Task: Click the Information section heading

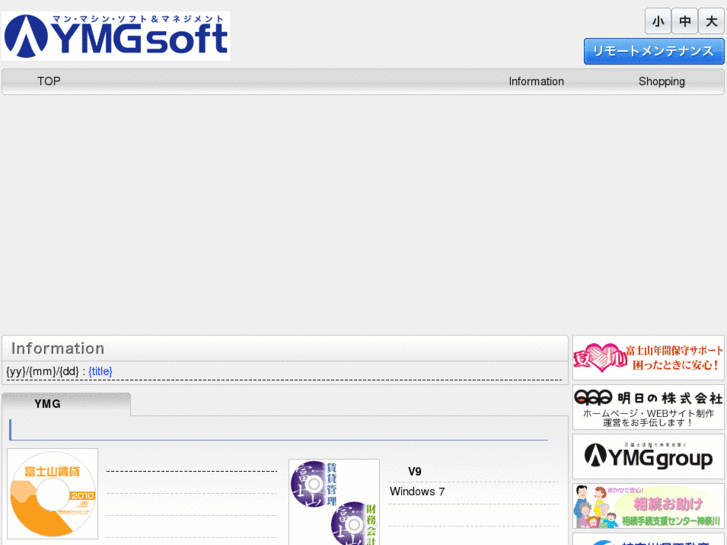Action: 57,349
